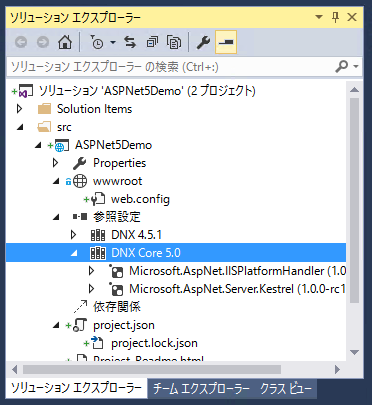
Task: Click the Pending Changes Filter clock icon
Action: point(97,42)
